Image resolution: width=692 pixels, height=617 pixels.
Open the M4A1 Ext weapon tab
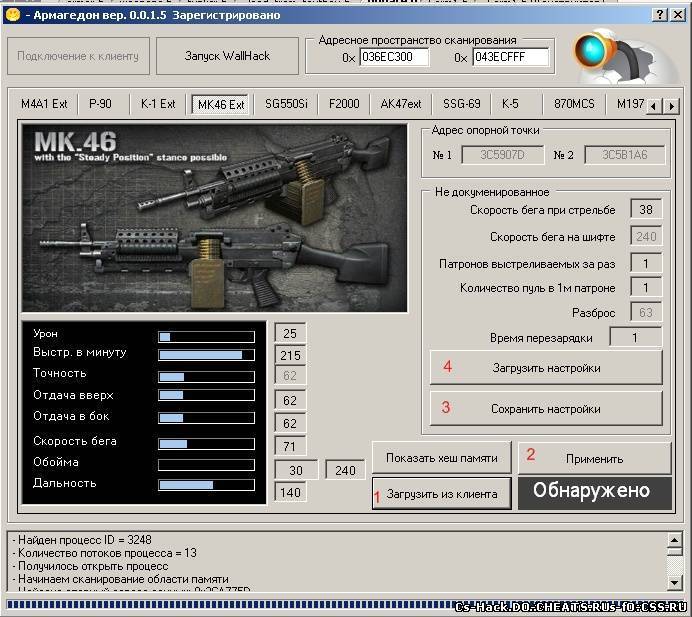point(44,104)
